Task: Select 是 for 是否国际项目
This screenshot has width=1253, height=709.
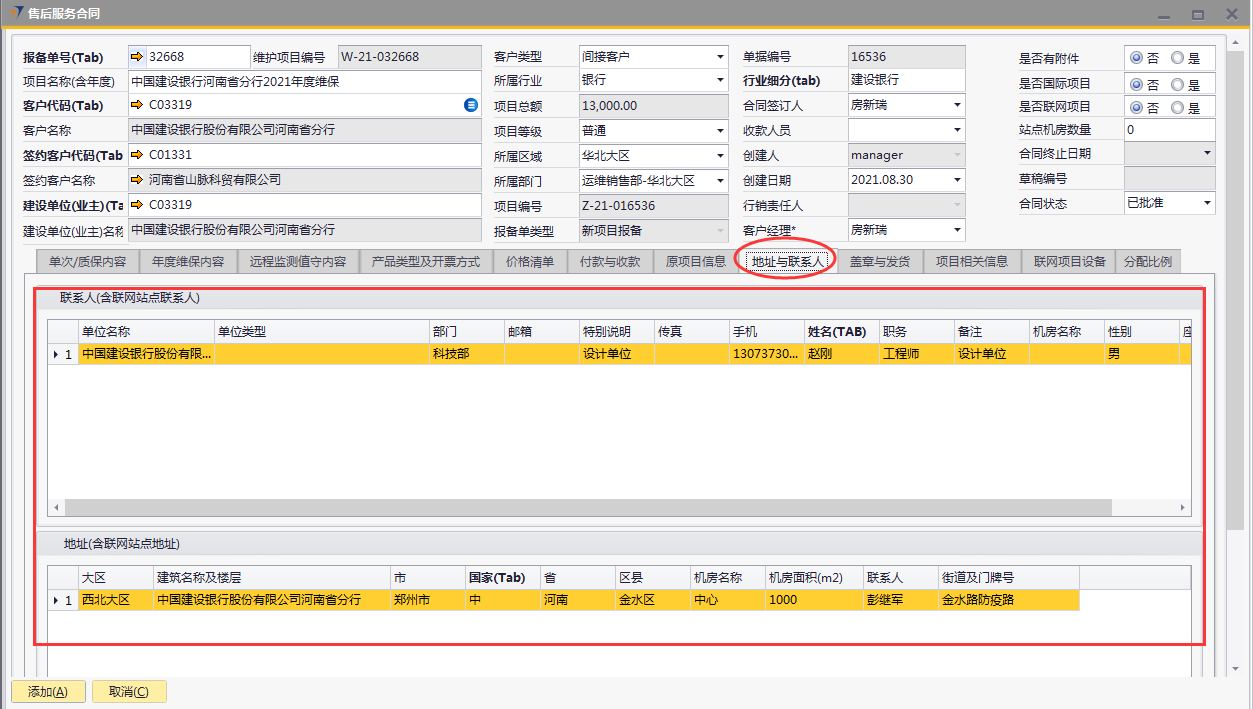Action: coord(1177,85)
